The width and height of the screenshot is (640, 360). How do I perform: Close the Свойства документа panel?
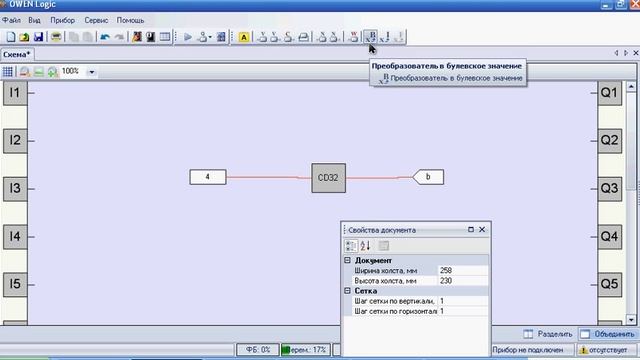[x=482, y=230]
